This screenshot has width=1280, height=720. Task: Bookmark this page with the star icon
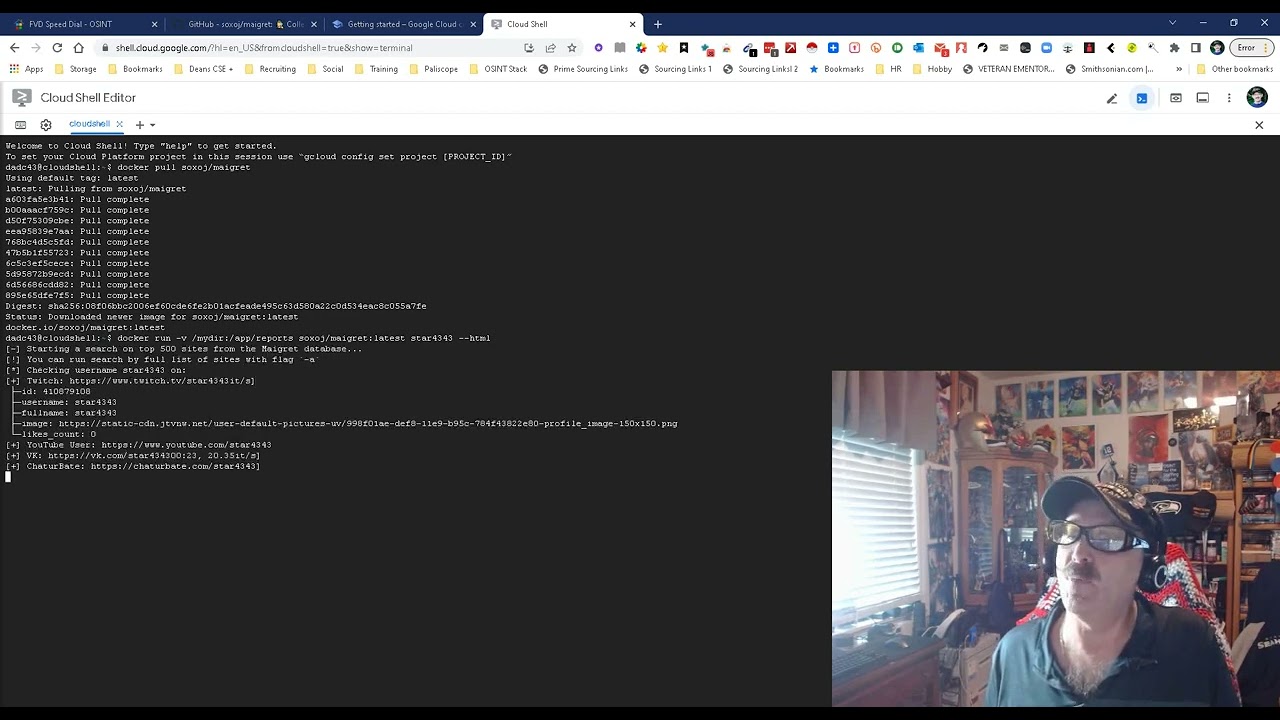point(571,48)
